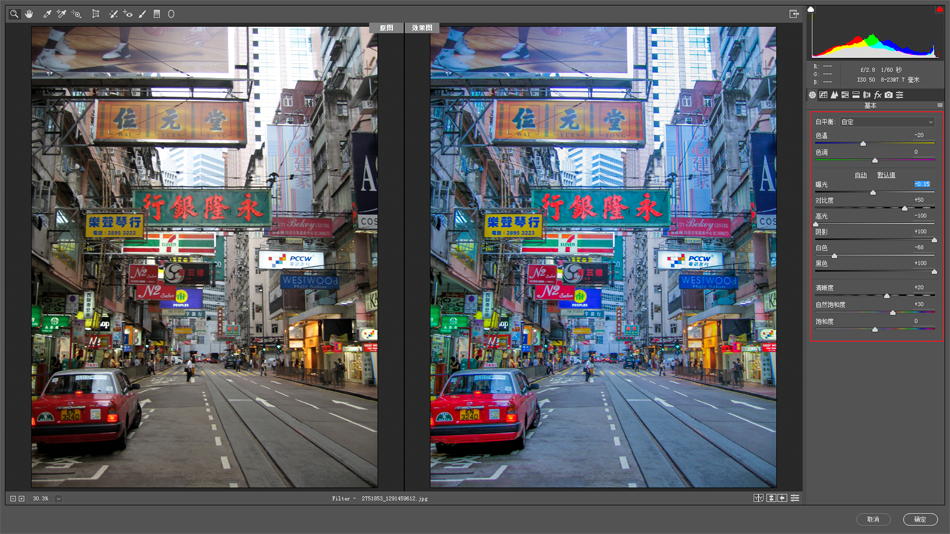Open the 白平衡 white balance dropdown
The height and width of the screenshot is (534, 950).
click(x=887, y=122)
